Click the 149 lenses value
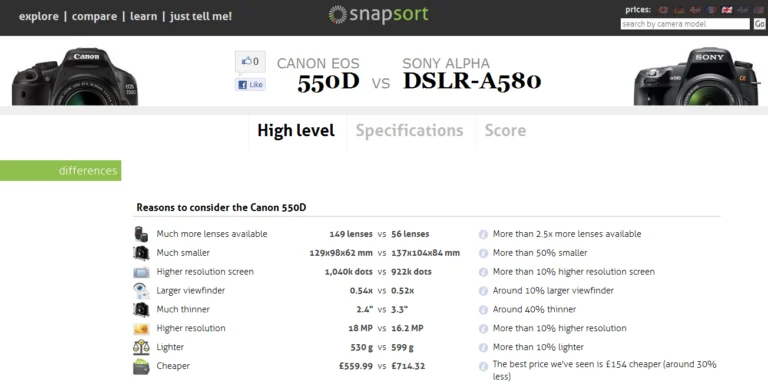 pyautogui.click(x=351, y=234)
